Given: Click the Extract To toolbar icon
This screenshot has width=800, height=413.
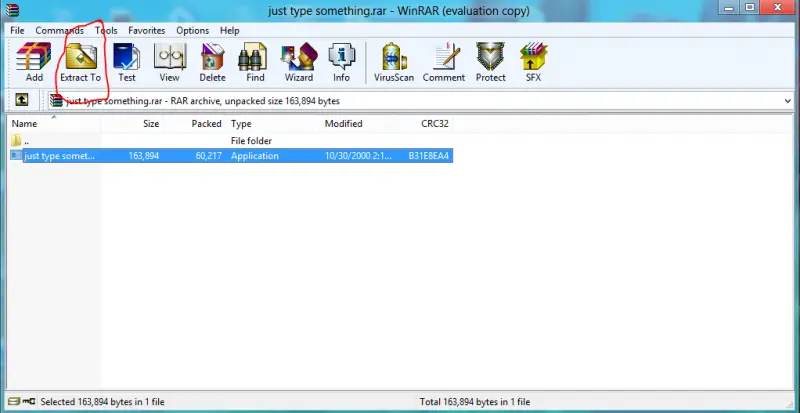Looking at the screenshot, I should (81, 62).
